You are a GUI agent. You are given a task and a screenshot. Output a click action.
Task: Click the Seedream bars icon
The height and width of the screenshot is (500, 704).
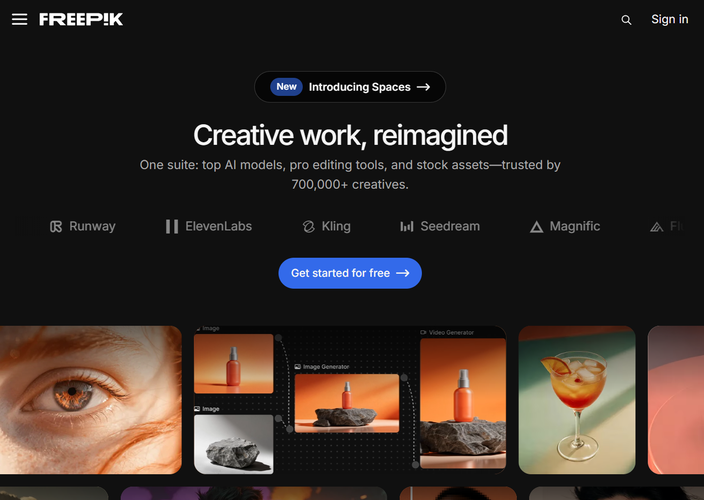coord(407,227)
